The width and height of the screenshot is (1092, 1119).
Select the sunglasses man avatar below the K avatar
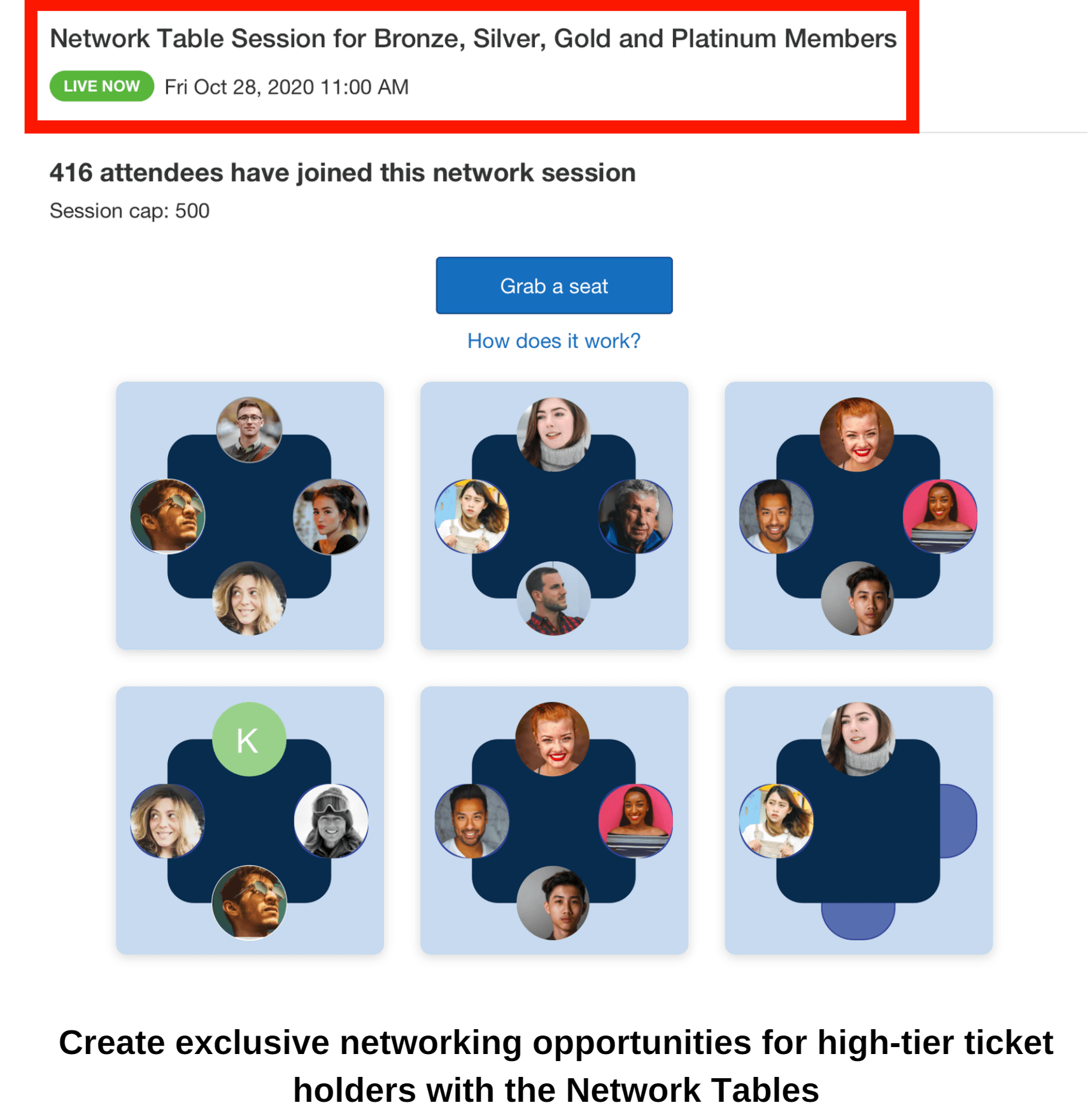pos(249,902)
